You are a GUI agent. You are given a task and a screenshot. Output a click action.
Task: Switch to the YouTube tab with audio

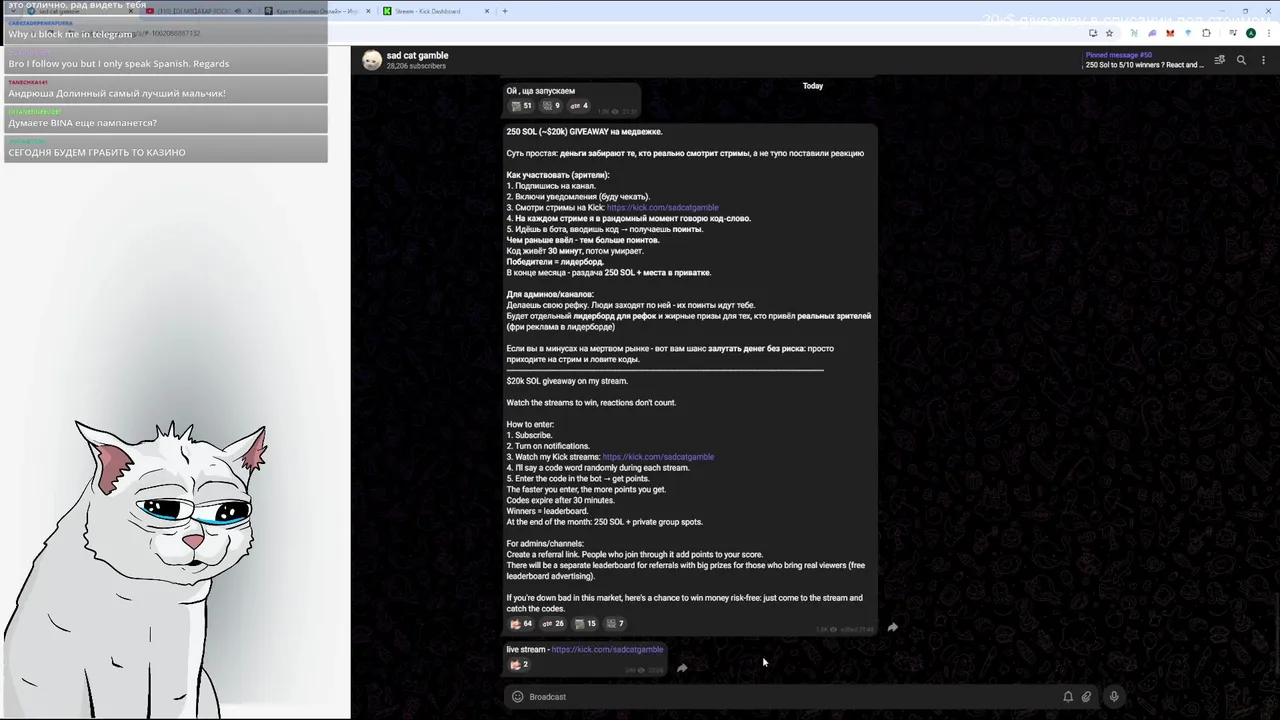point(198,11)
